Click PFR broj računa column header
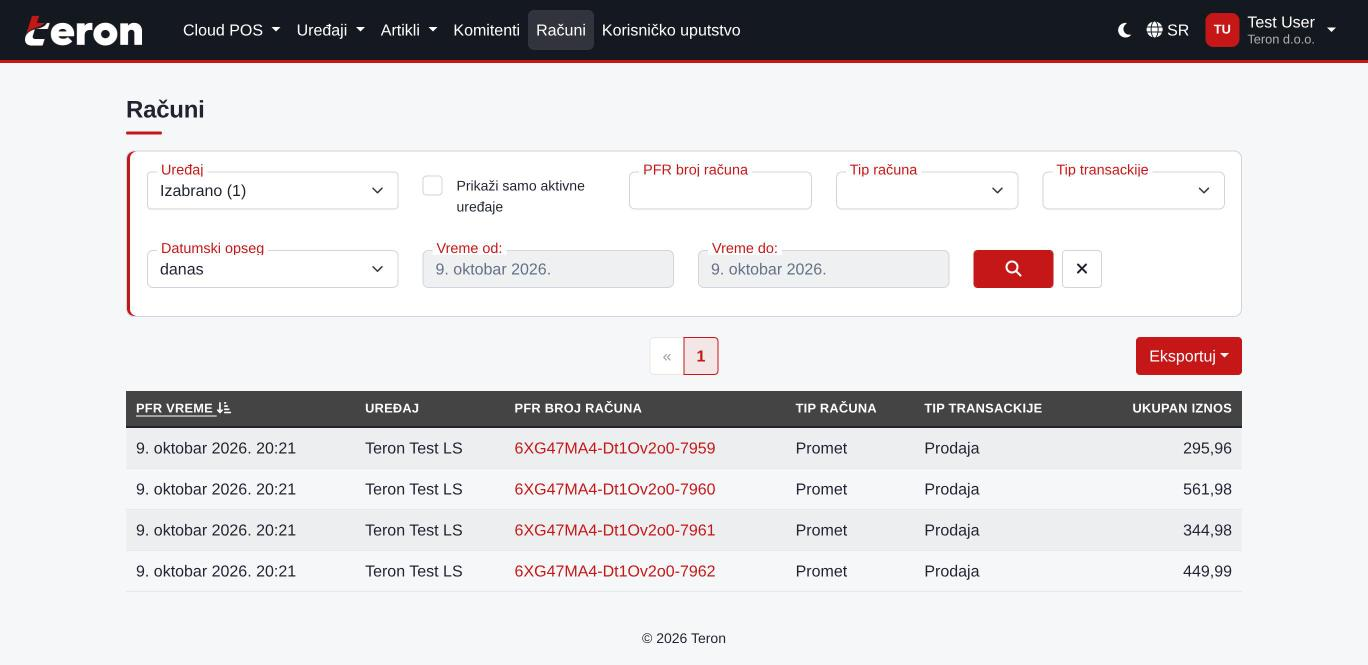Image resolution: width=1368 pixels, height=665 pixels. click(578, 408)
